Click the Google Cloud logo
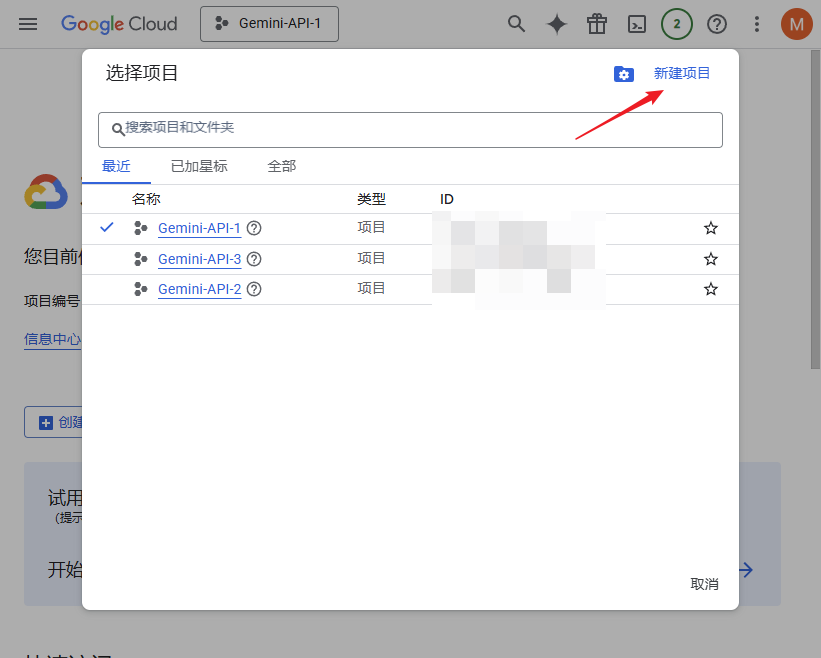Screen dimensions: 821x658 (119, 24)
